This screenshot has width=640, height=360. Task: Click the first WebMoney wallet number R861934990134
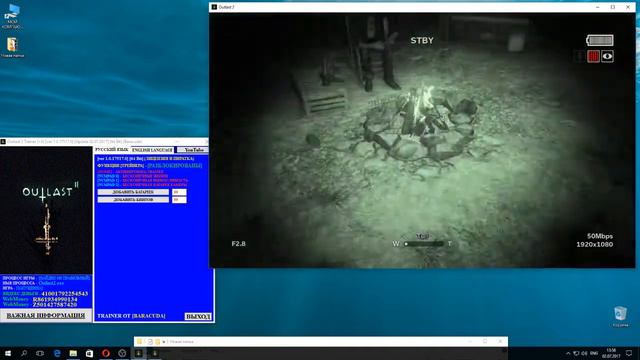[x=55, y=299]
